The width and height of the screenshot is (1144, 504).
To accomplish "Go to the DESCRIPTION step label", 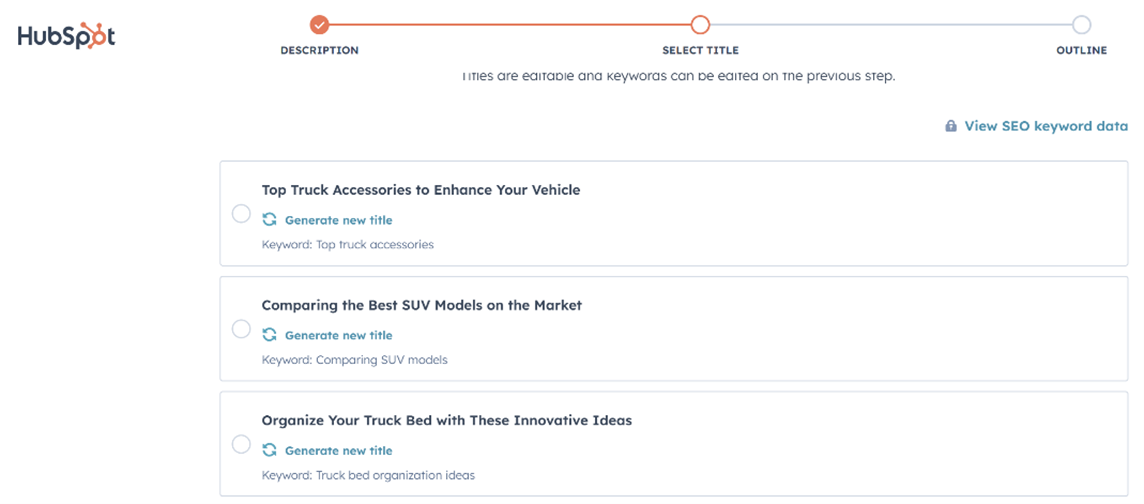I will tap(320, 50).
